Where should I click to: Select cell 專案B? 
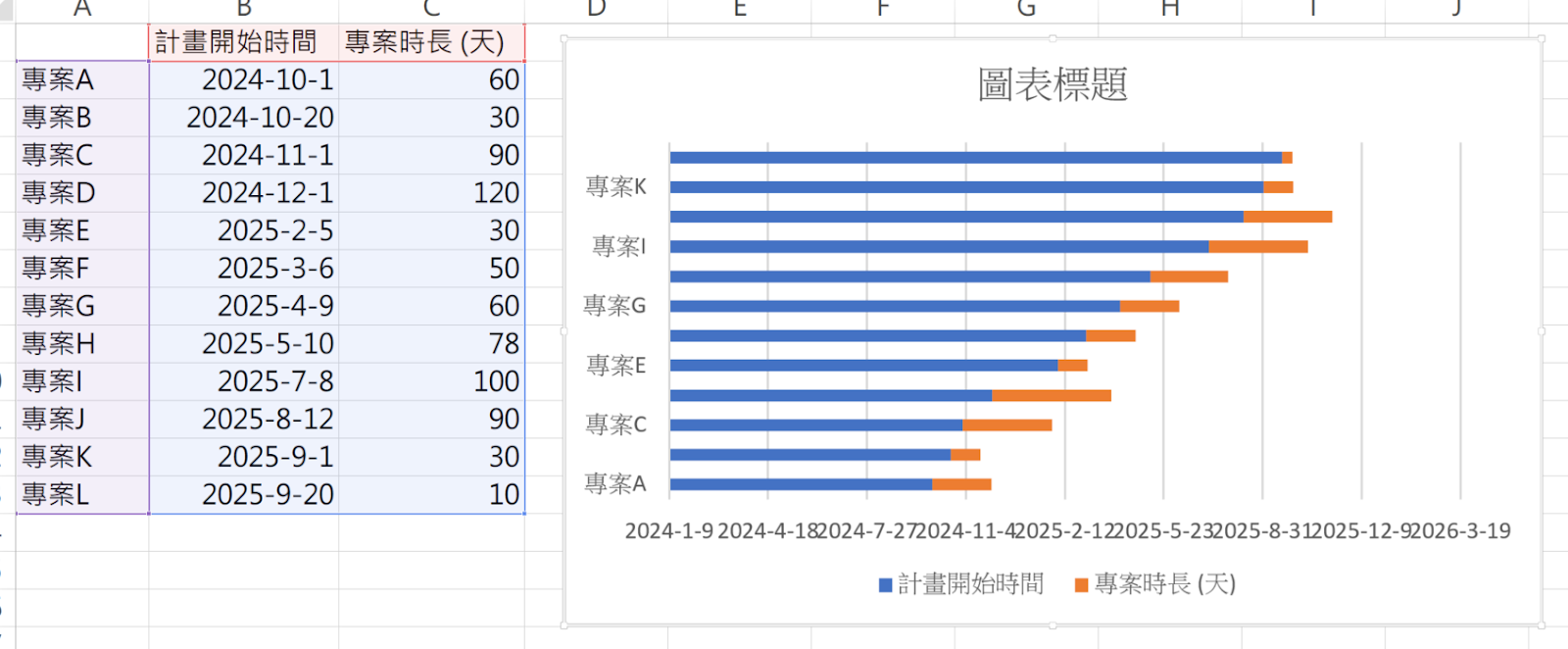82,118
